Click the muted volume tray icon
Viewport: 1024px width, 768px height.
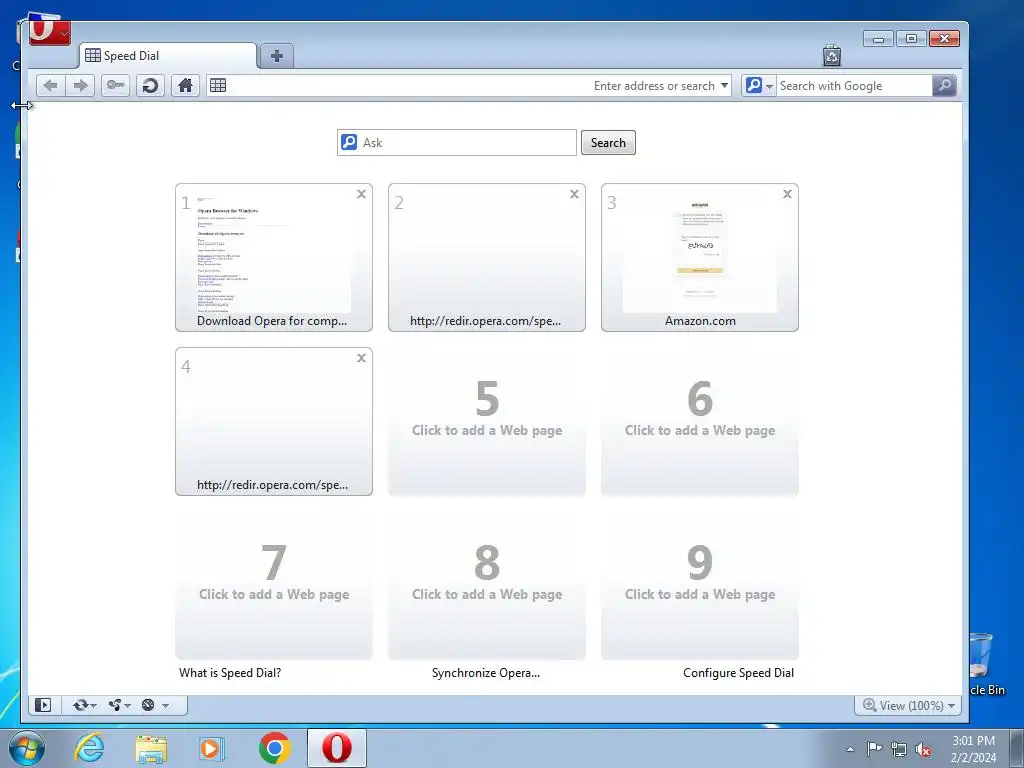pyautogui.click(x=923, y=749)
